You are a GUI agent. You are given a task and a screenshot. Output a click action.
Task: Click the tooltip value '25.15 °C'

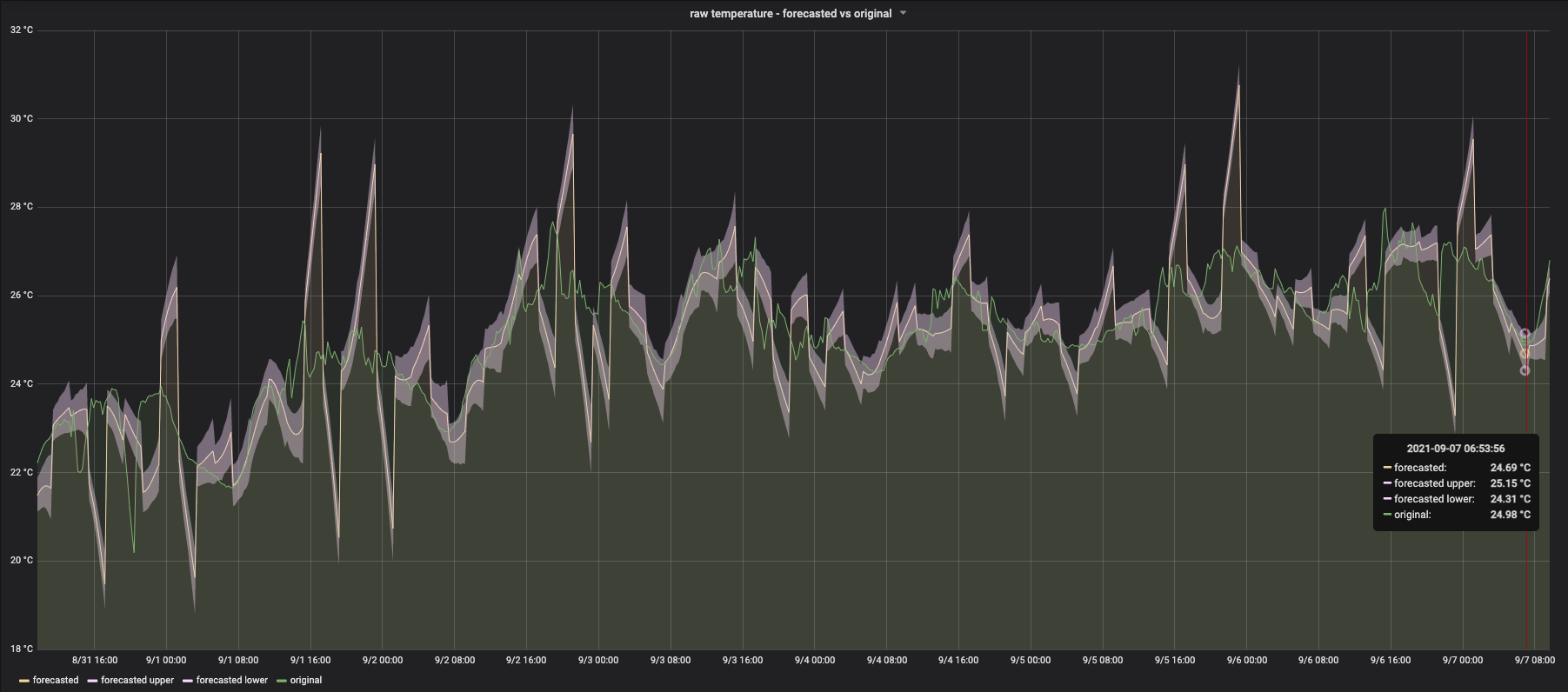(1511, 483)
